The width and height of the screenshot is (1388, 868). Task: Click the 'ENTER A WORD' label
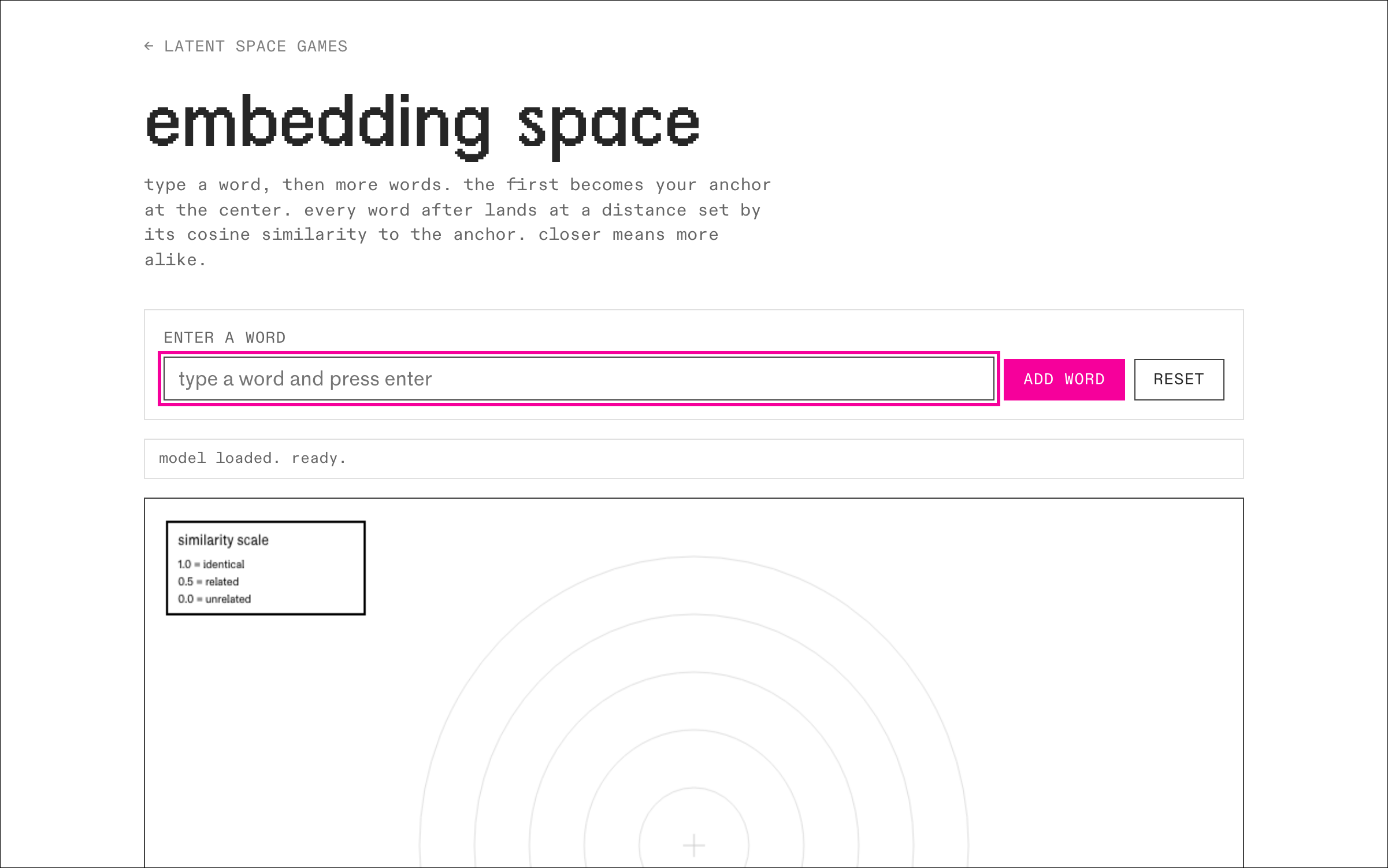pyautogui.click(x=224, y=337)
